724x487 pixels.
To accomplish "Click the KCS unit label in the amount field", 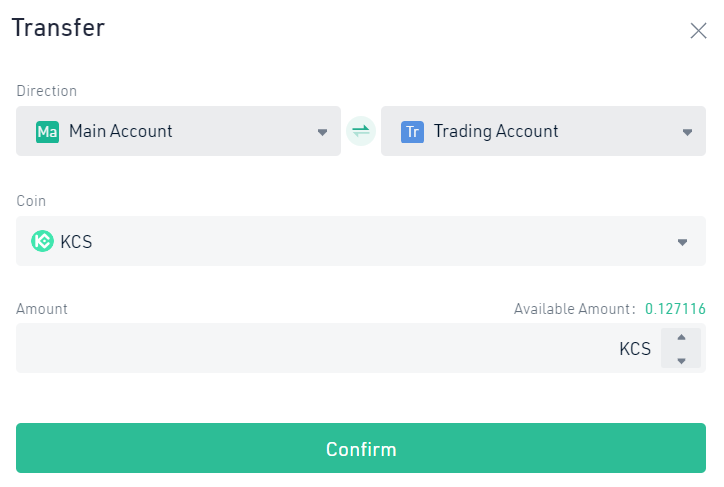I will point(635,349).
